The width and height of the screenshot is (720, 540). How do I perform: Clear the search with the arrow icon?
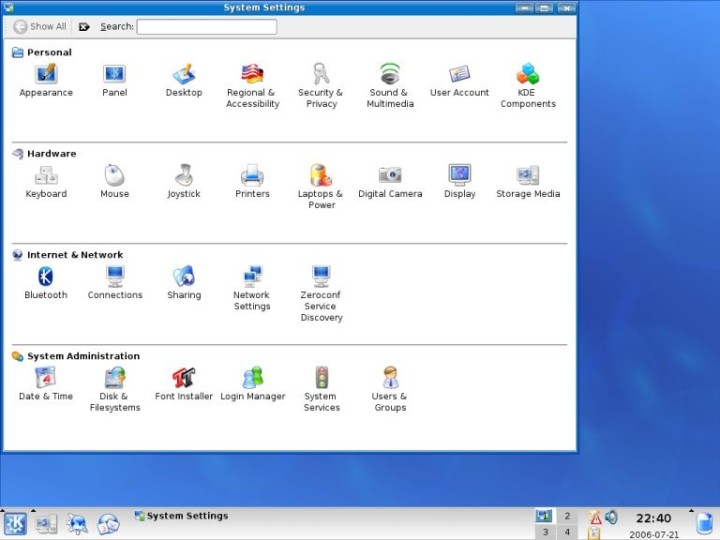pyautogui.click(x=84, y=27)
